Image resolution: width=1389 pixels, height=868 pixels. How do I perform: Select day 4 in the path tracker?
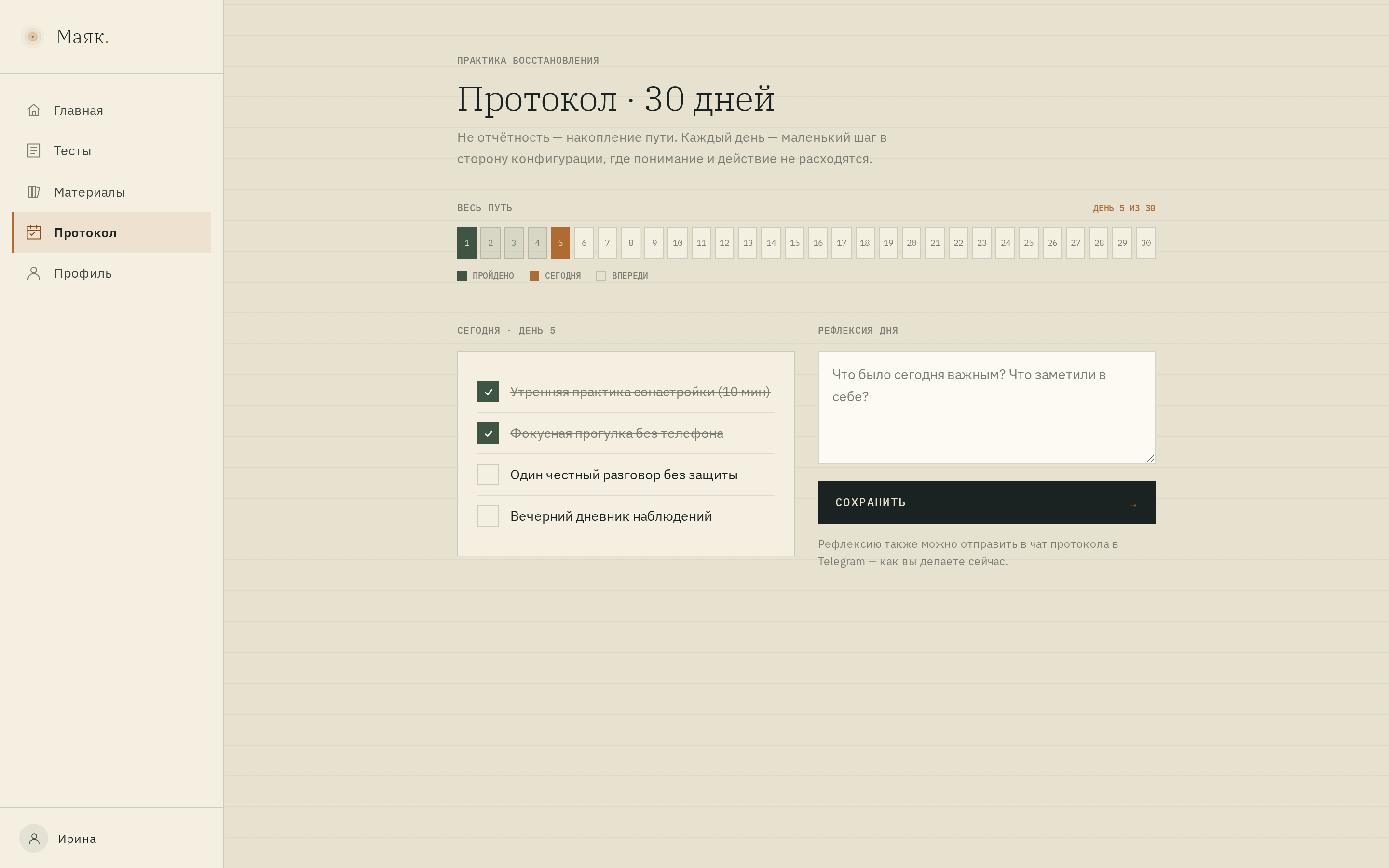(537, 243)
